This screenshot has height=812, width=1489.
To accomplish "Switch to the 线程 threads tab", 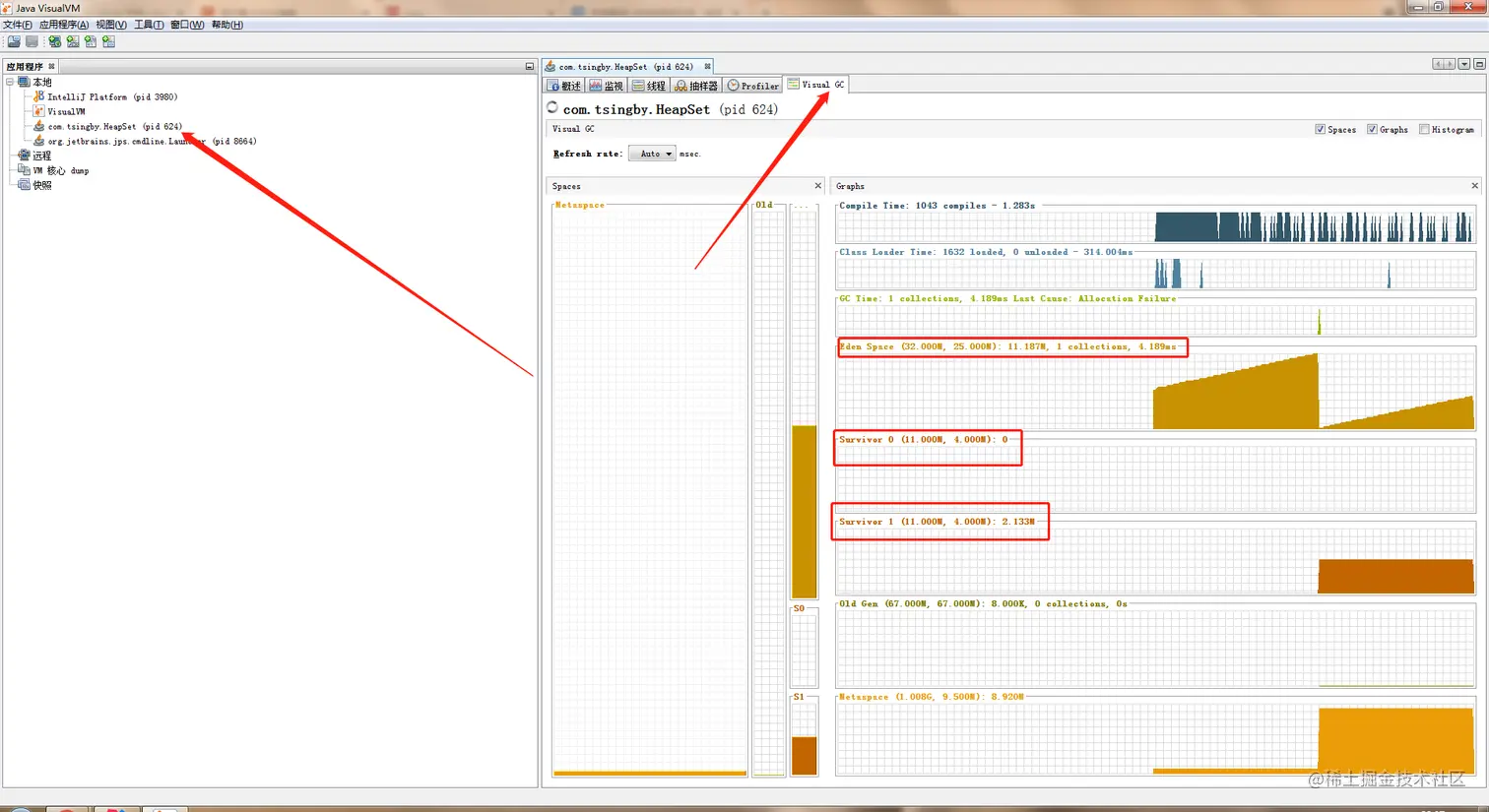I will click(649, 86).
